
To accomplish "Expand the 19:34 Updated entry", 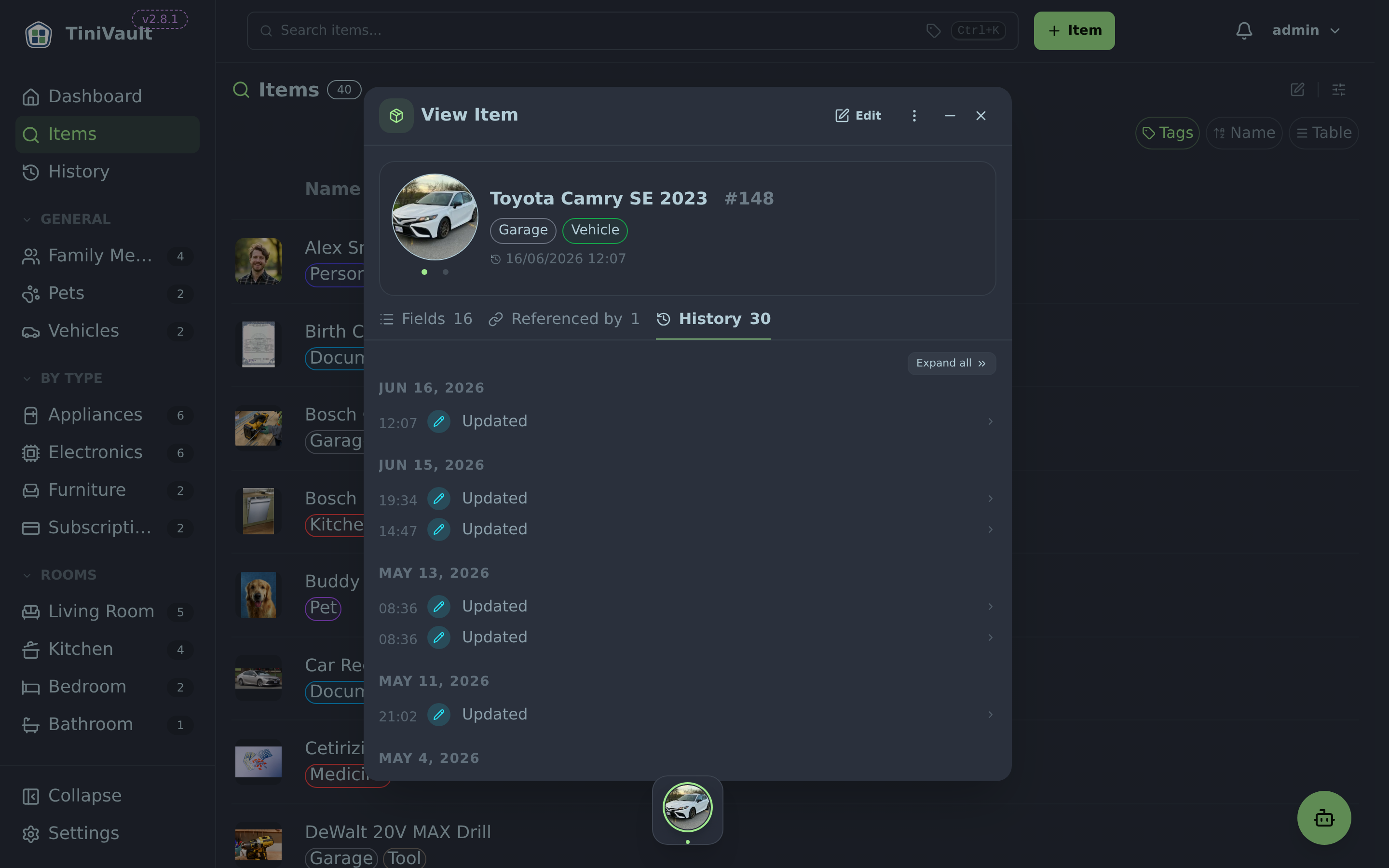I will pyautogui.click(x=687, y=498).
